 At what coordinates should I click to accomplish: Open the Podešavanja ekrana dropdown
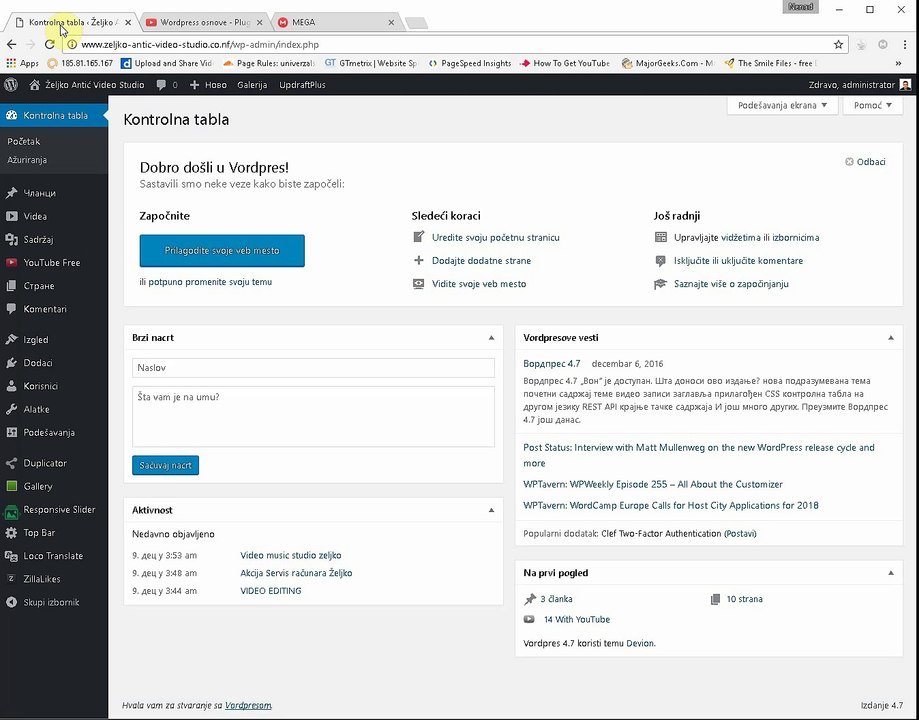pos(782,106)
